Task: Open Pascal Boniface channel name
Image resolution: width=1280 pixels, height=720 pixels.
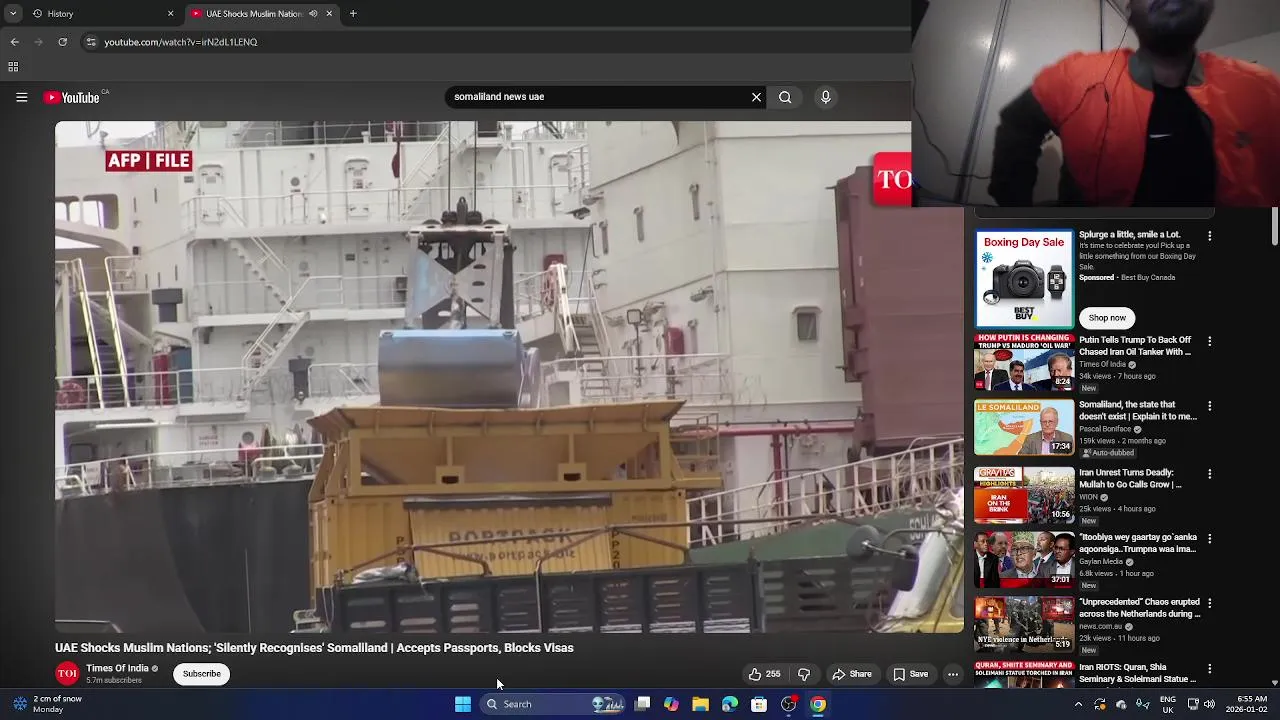Action: tap(1105, 429)
